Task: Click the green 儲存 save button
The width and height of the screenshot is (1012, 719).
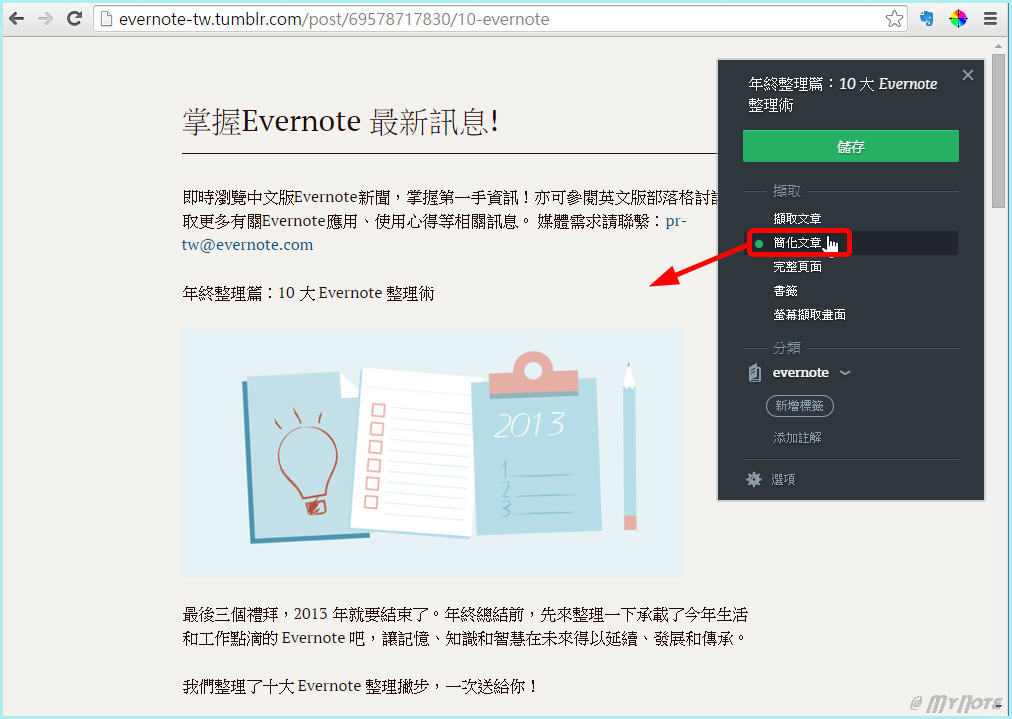Action: (x=851, y=146)
